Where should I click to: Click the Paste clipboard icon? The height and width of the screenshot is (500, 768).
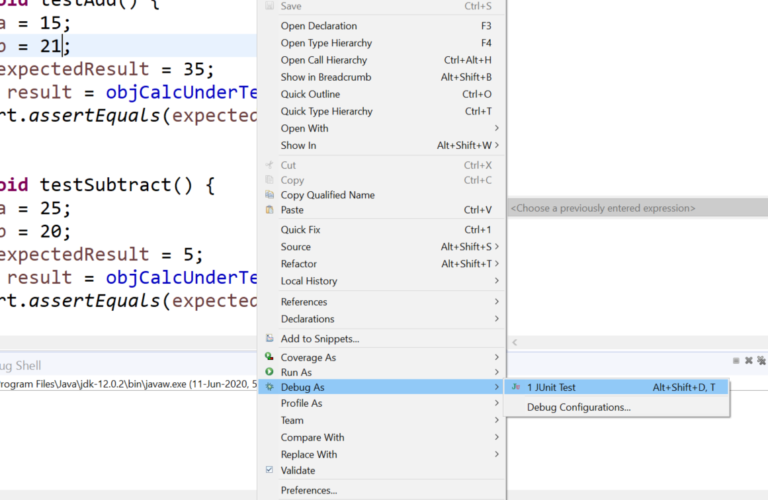269,210
